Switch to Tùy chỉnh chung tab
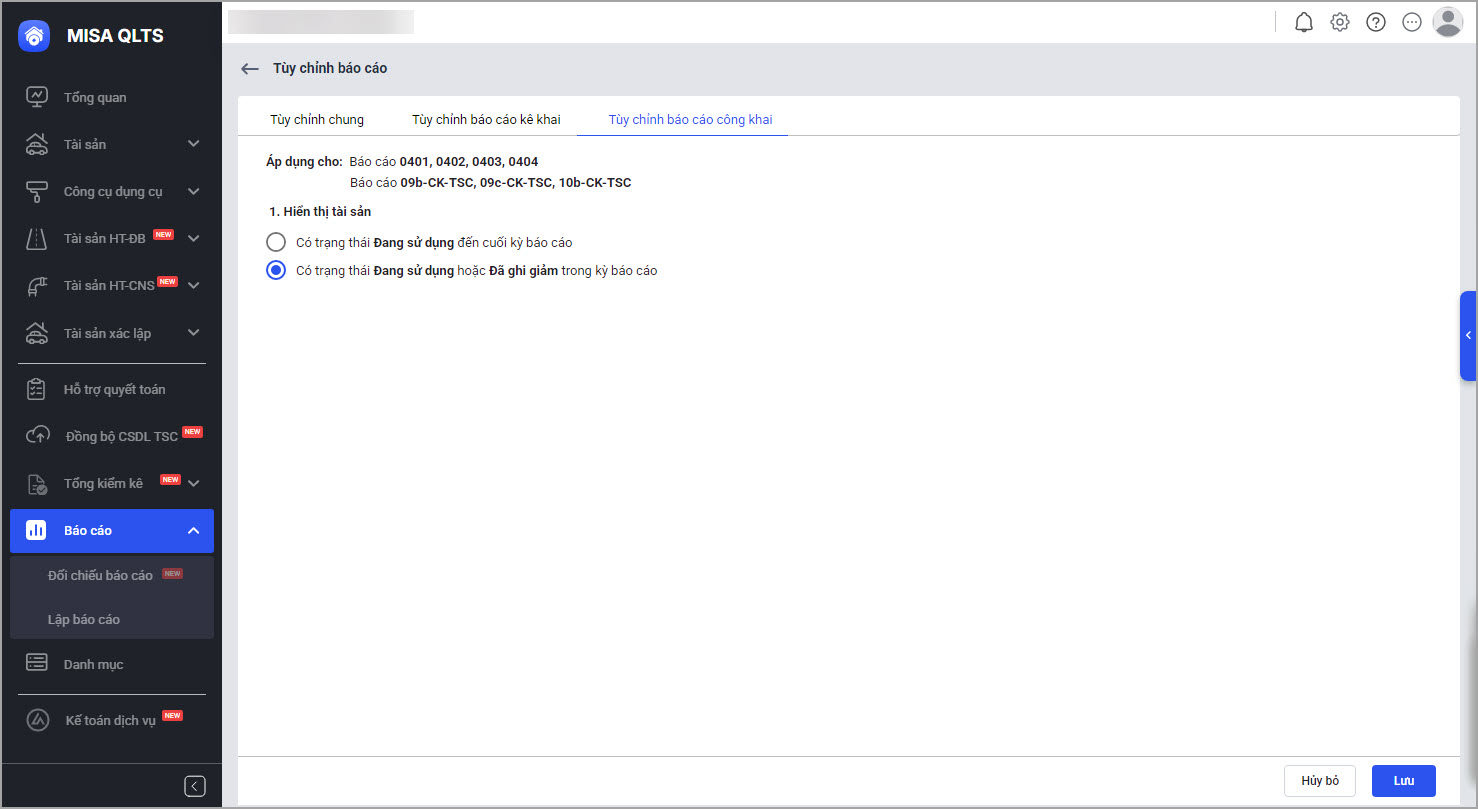 tap(317, 119)
